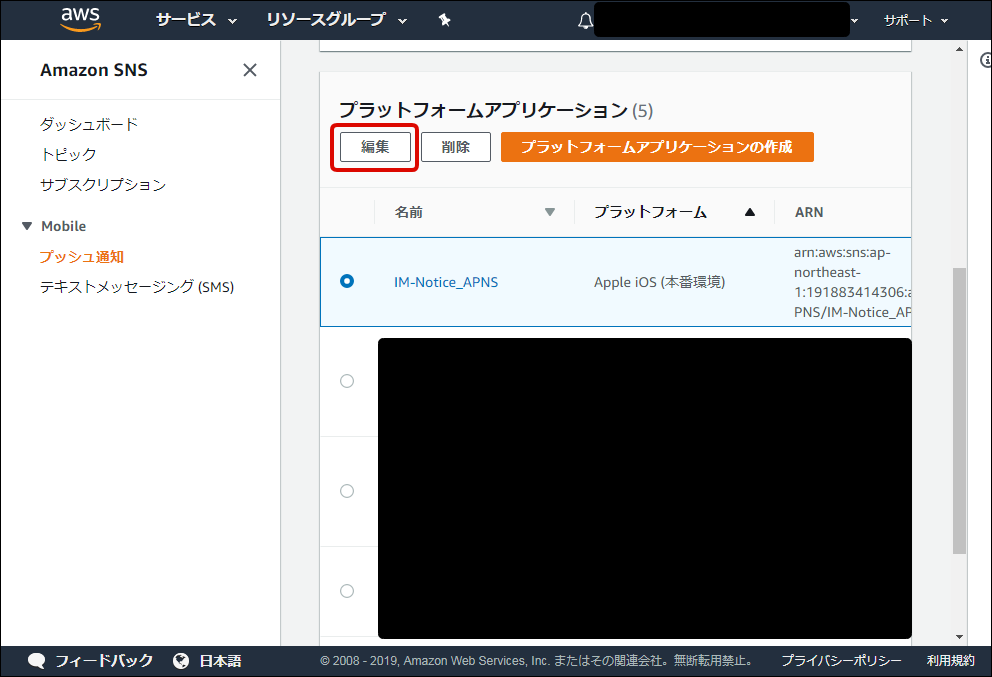The height and width of the screenshot is (677, 992).
Task: Click プラットフォームアプリケーションの作成 button
Action: point(657,147)
